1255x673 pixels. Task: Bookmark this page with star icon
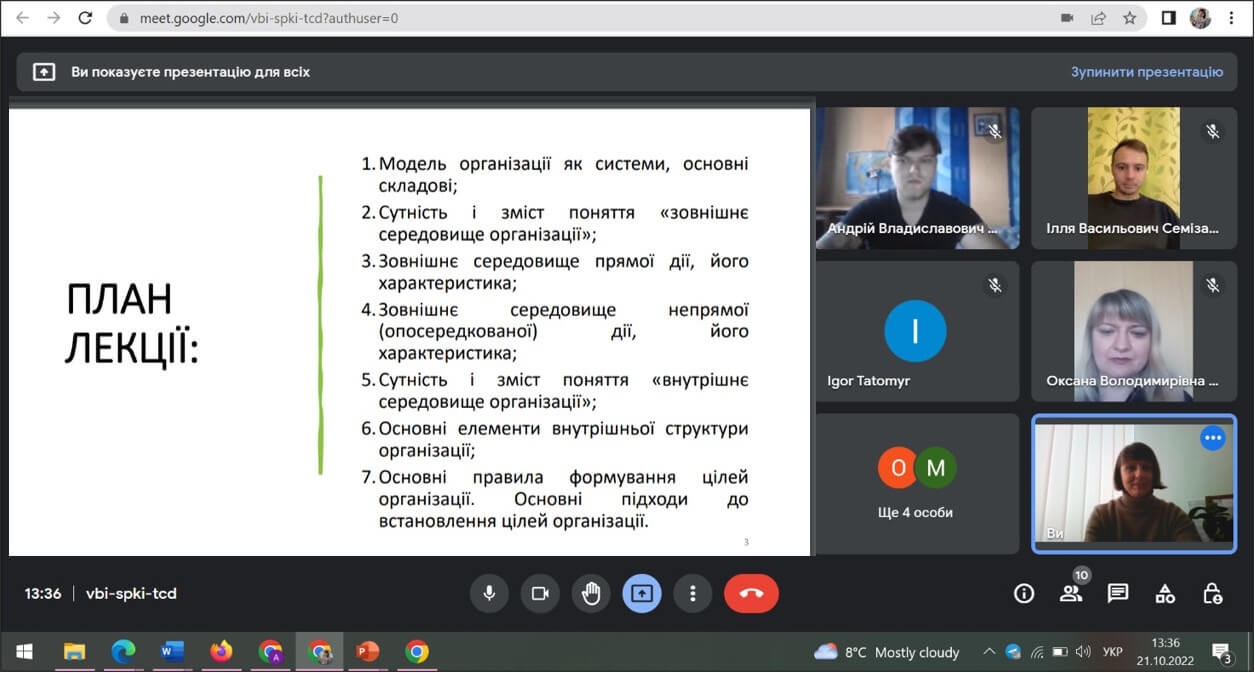tap(1129, 18)
